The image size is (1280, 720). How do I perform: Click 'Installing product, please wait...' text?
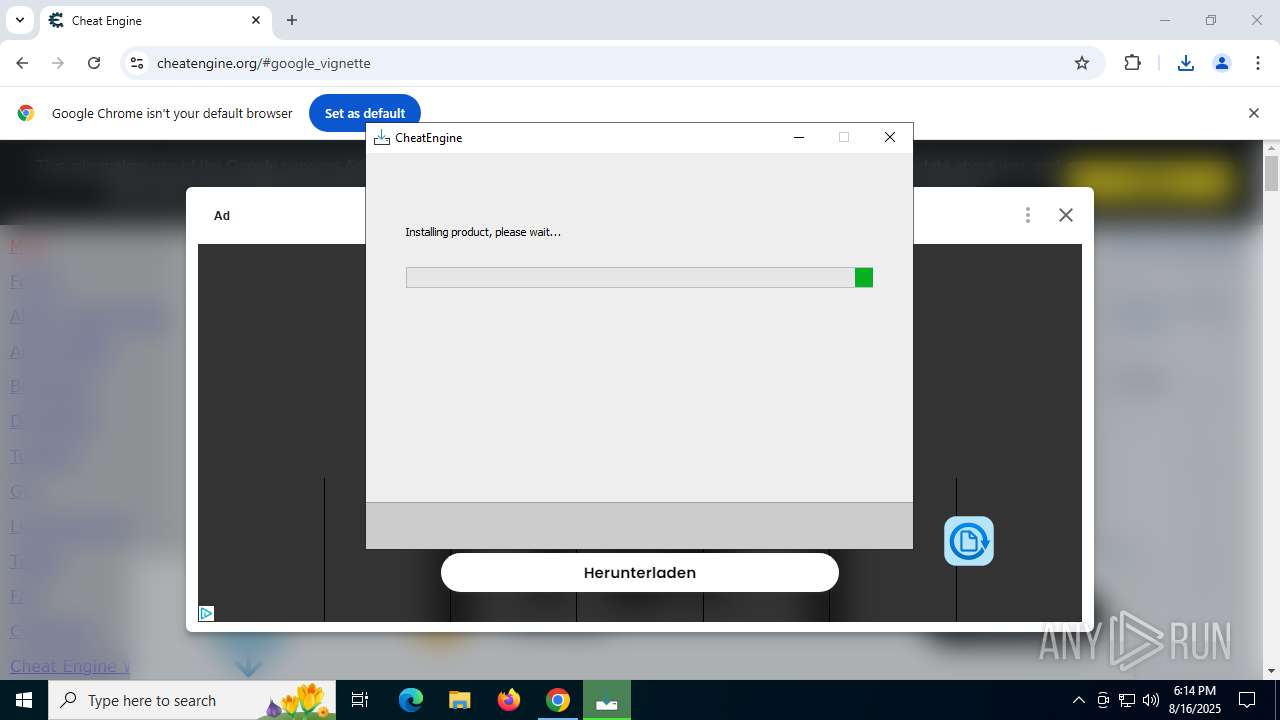483,232
